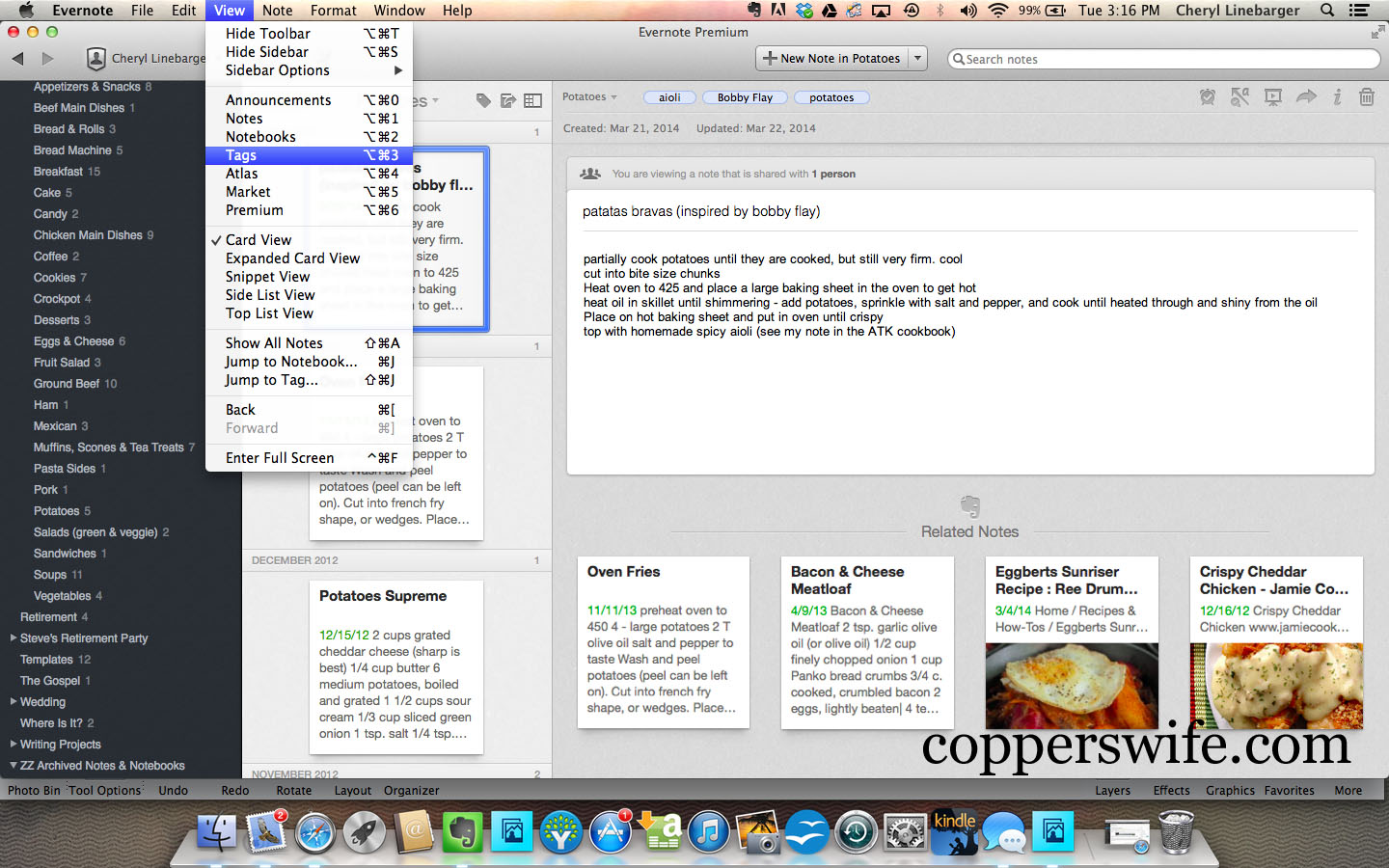Click the Wi-Fi status icon

(998, 11)
